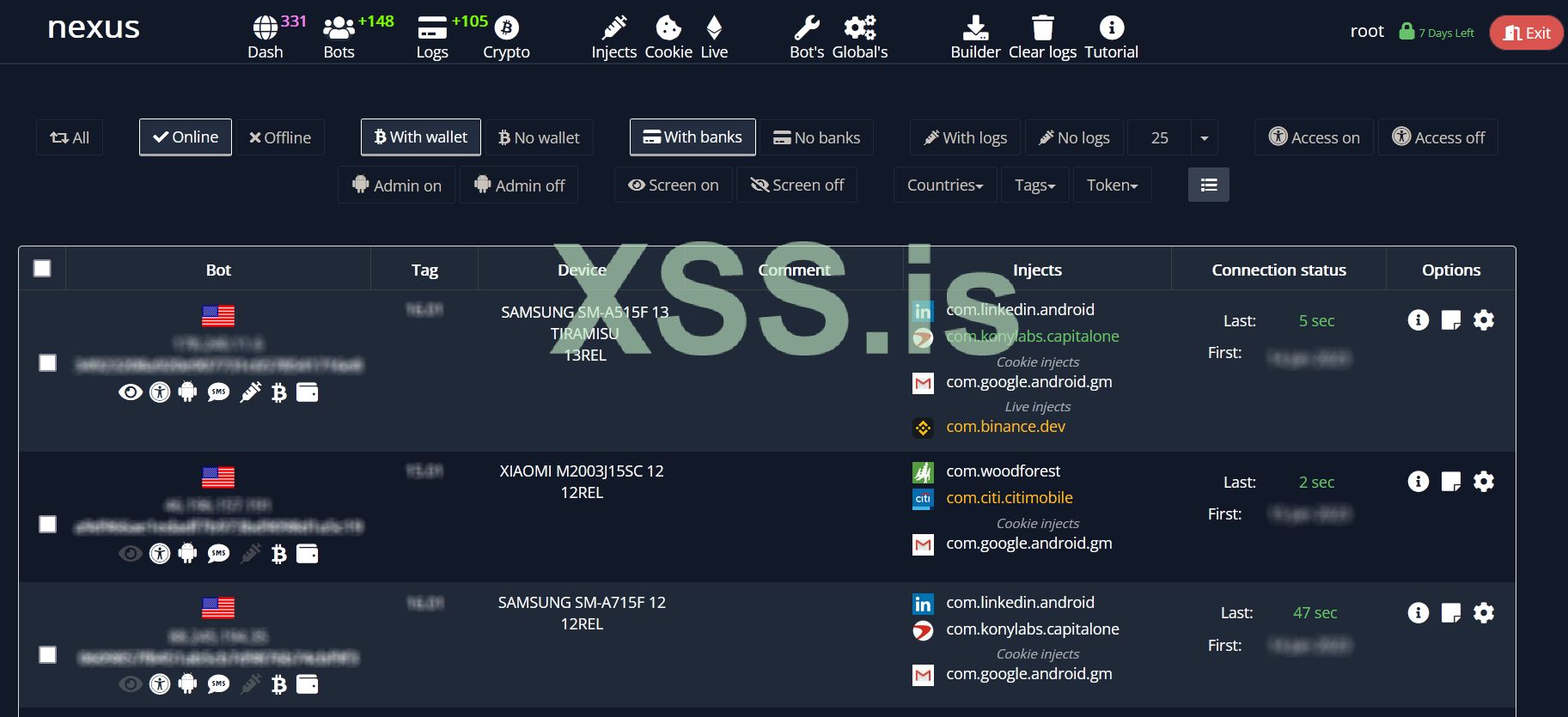Click the red Exit button
The image size is (1568, 717).
(1526, 33)
